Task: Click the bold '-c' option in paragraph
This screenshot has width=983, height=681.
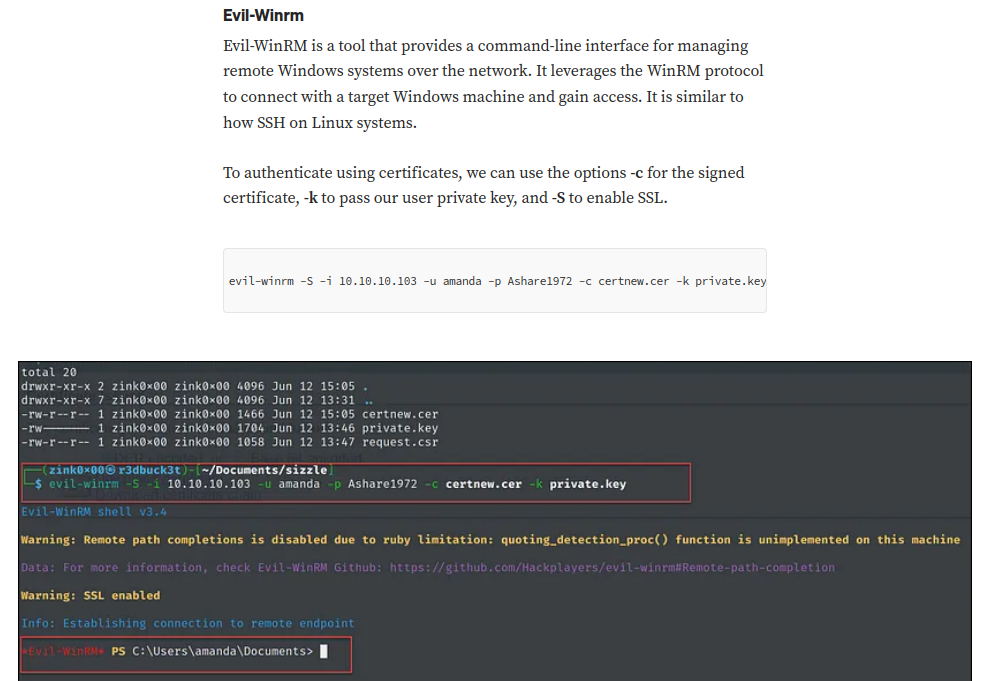Action: coord(636,172)
